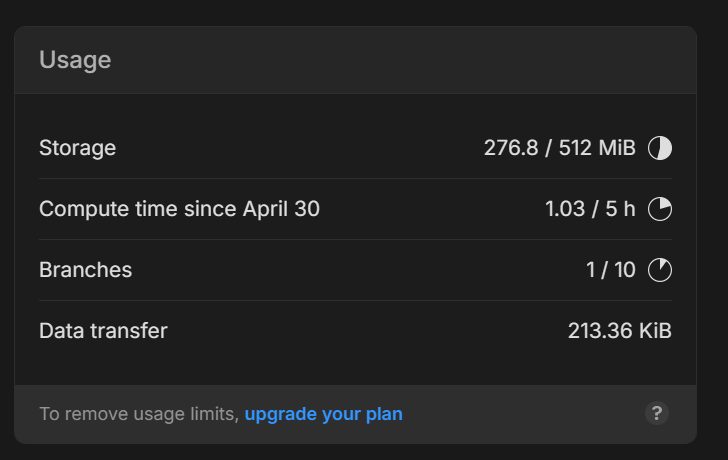Click the '1' current branch count
This screenshot has height=460, width=728.
(x=591, y=270)
